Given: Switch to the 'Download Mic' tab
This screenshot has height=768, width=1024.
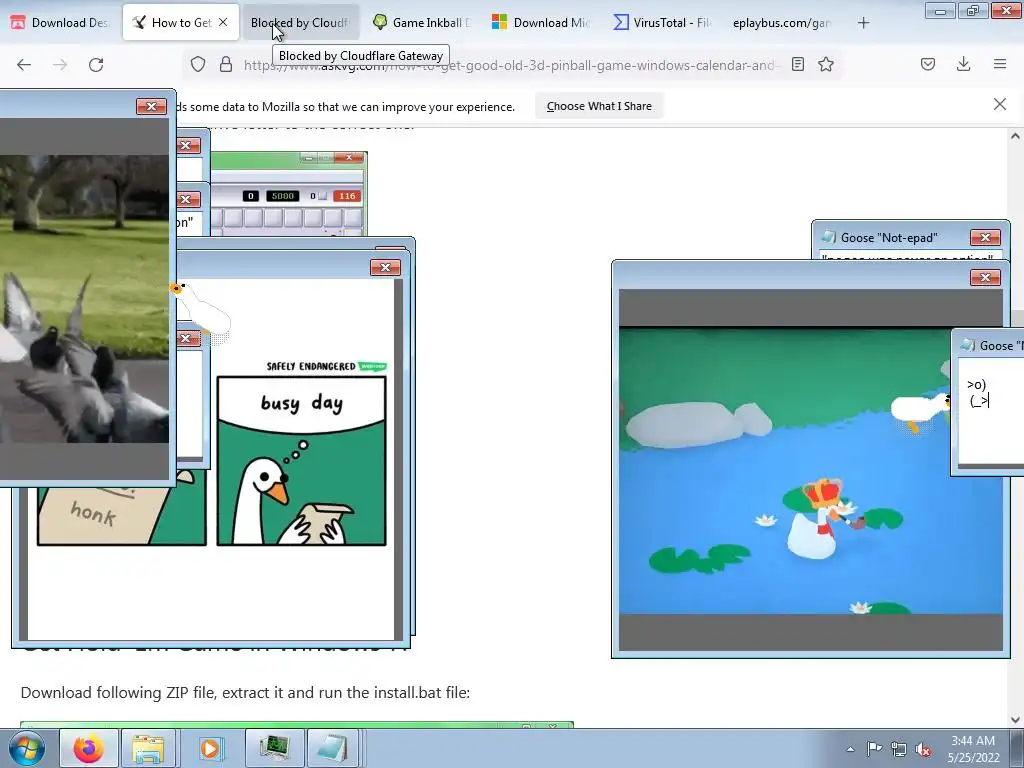Looking at the screenshot, I should 541,23.
